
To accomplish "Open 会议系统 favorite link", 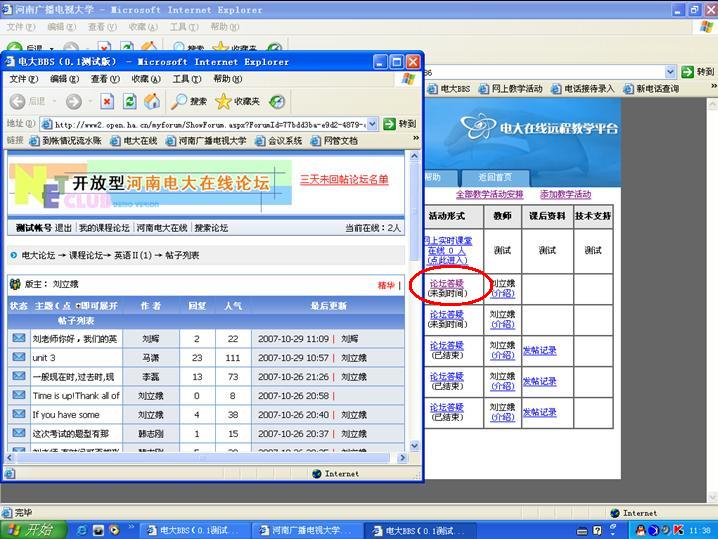I will pos(278,141).
